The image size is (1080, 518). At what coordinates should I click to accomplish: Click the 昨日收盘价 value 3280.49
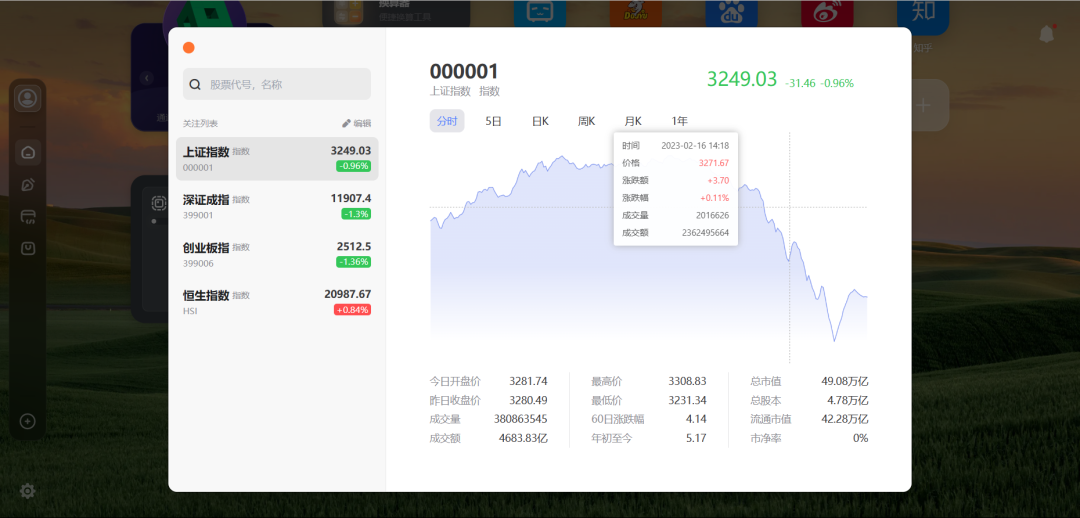point(528,400)
